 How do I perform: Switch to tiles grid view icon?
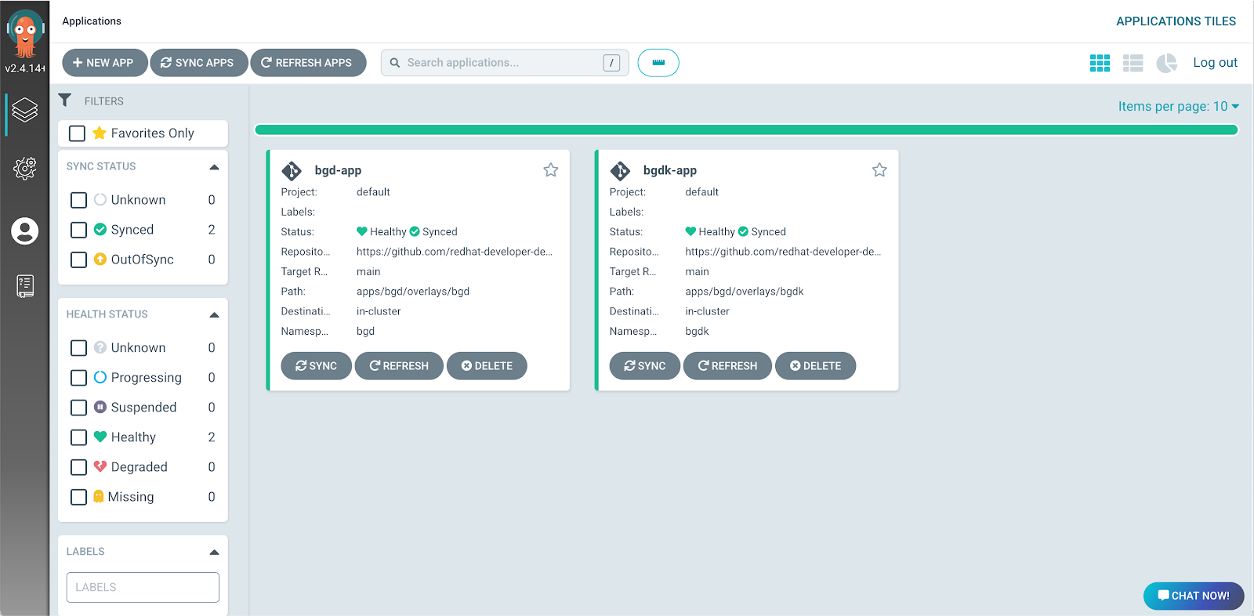1100,63
